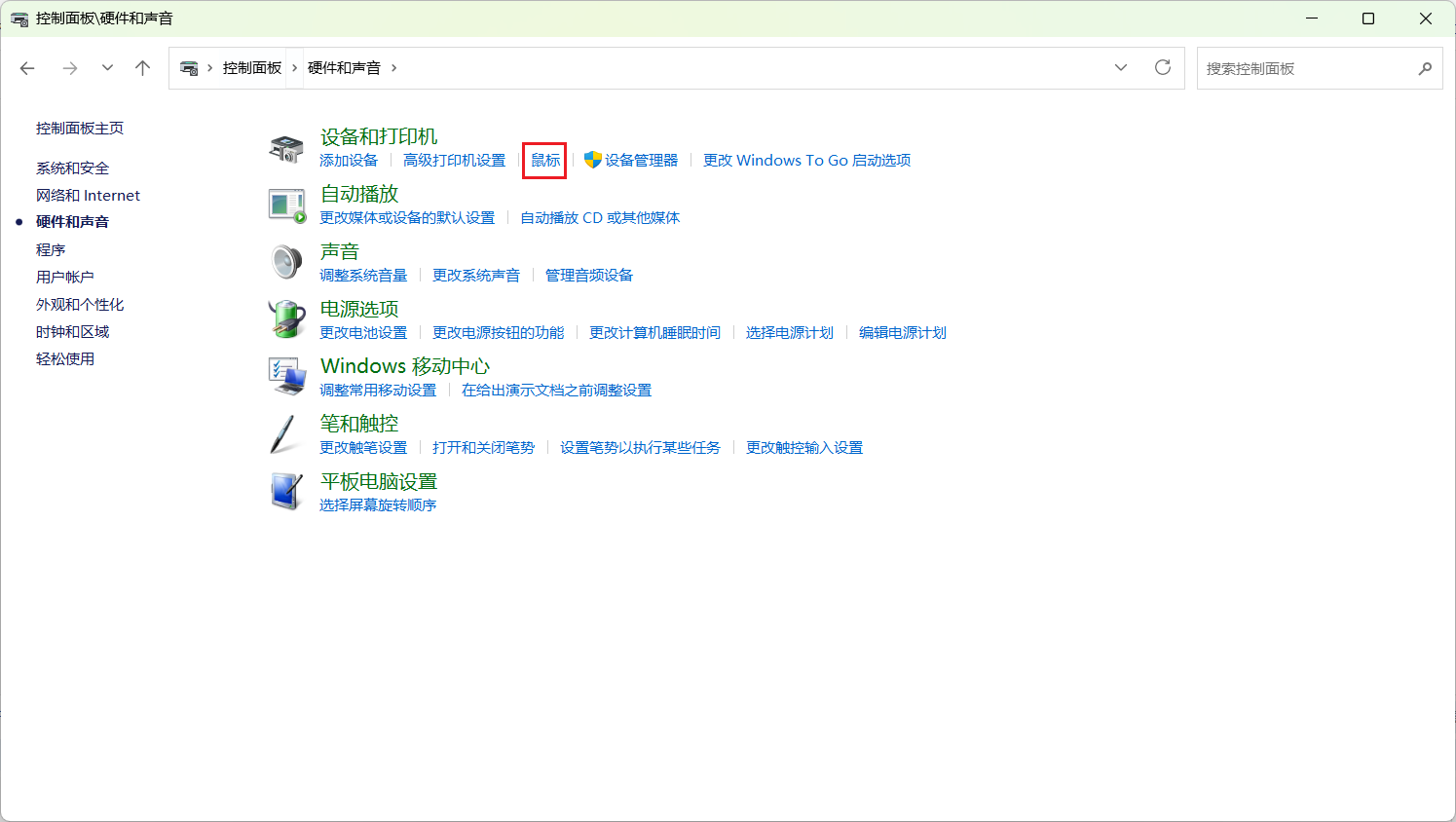Screen dimensions: 1456x822
Task: Select 时钟和区域 in the sidebar
Action: [73, 332]
